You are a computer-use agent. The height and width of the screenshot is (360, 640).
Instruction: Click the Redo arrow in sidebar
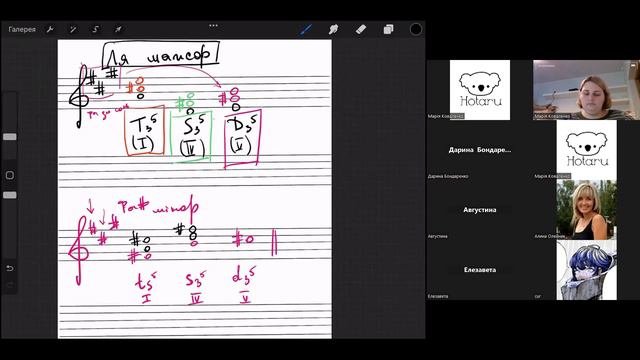(10, 285)
